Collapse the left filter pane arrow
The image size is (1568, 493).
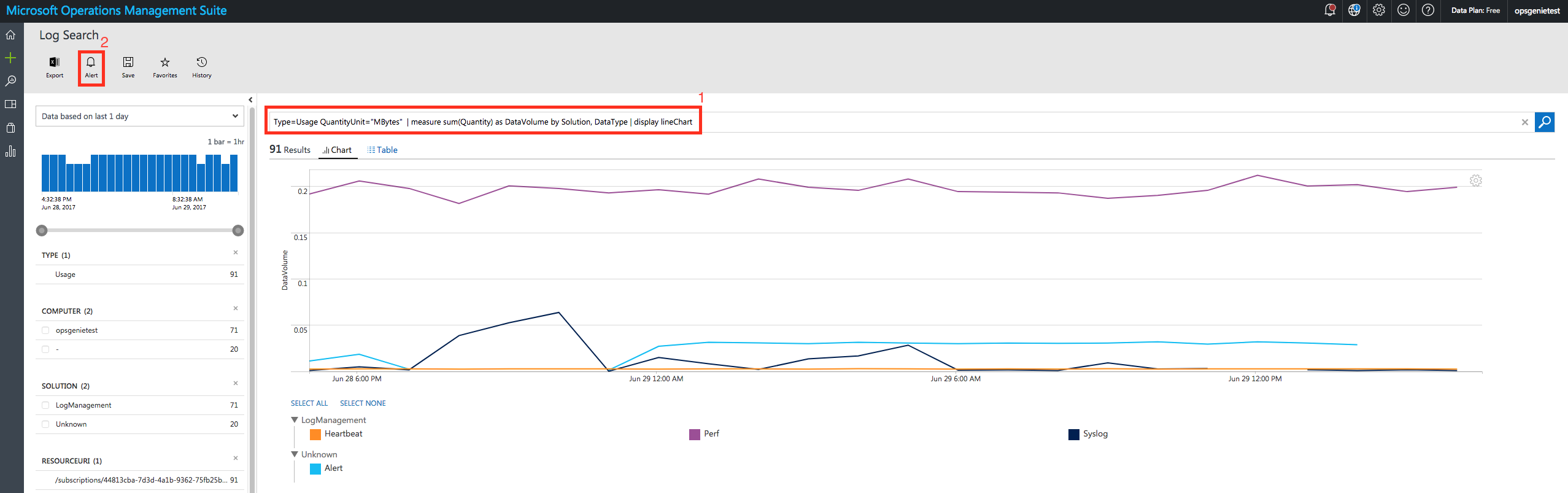point(250,100)
